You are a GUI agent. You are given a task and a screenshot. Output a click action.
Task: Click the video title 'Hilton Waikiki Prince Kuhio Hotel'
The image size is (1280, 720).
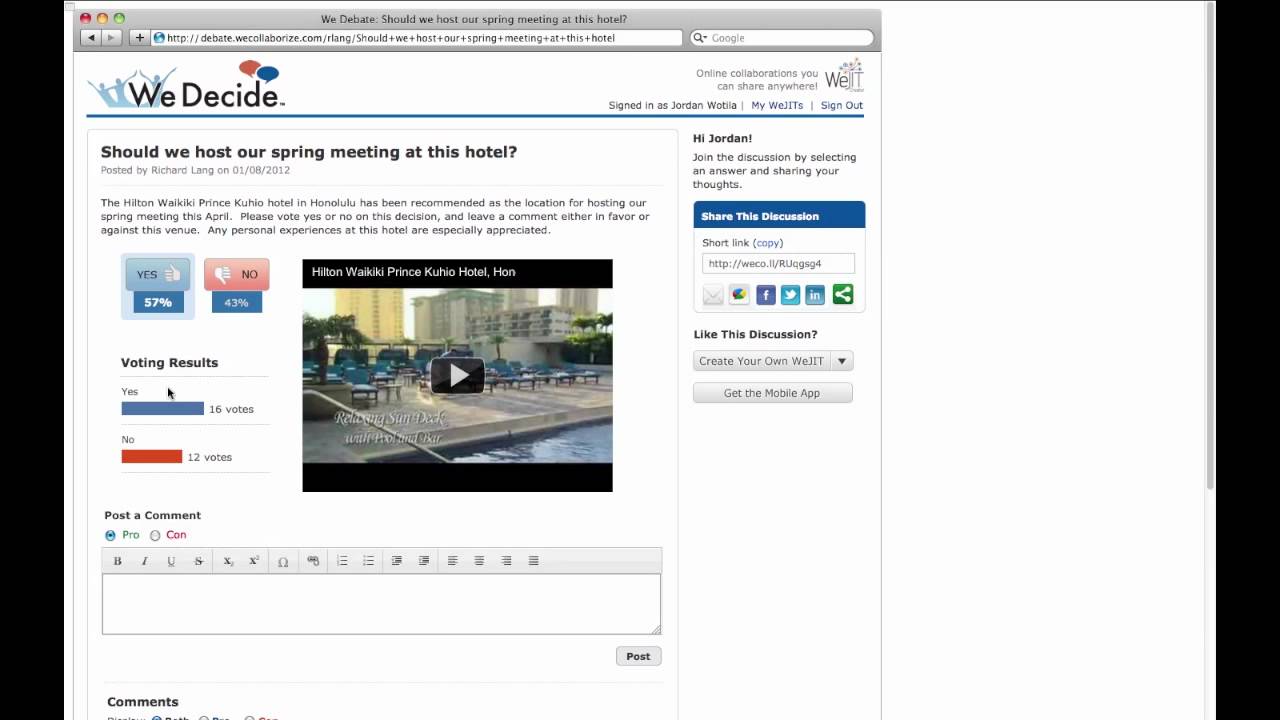[413, 272]
